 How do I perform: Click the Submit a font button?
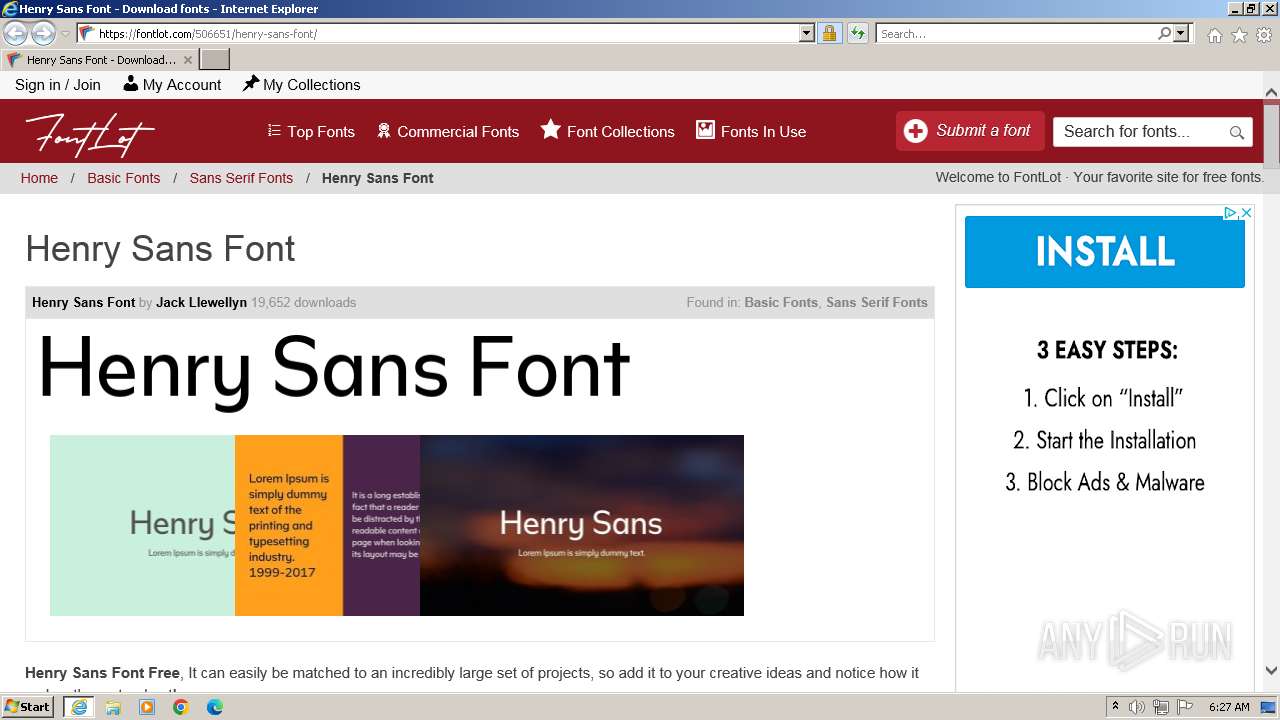pos(970,131)
